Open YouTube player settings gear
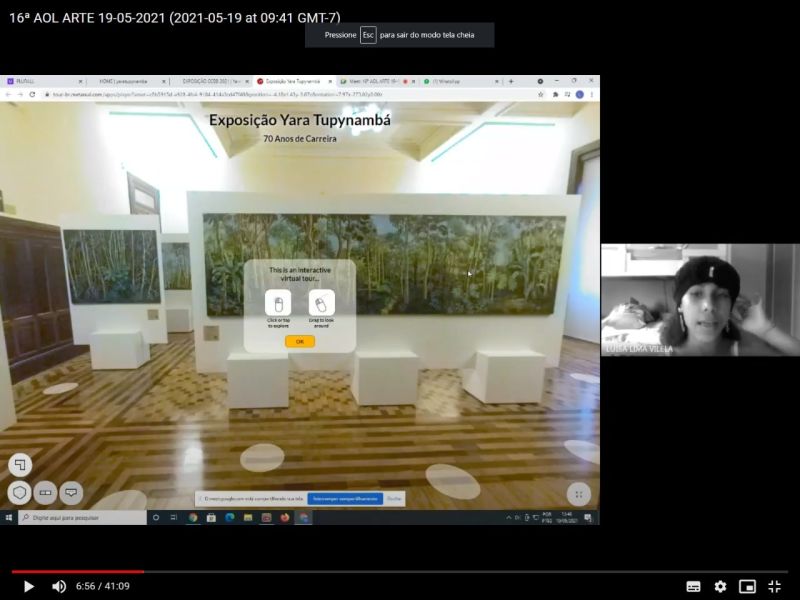This screenshot has height=600, width=800. click(720, 586)
